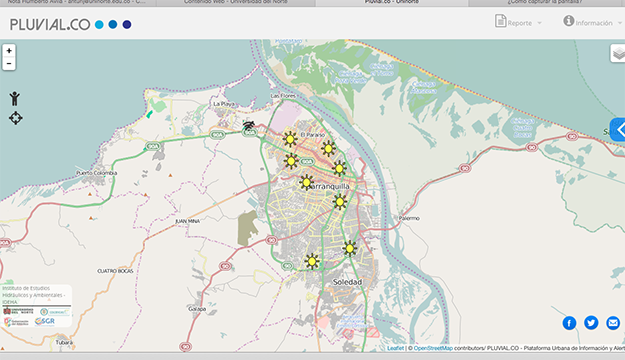This screenshot has width=625, height=360.
Task: Click the pegman street view icon
Action: pos(15,98)
